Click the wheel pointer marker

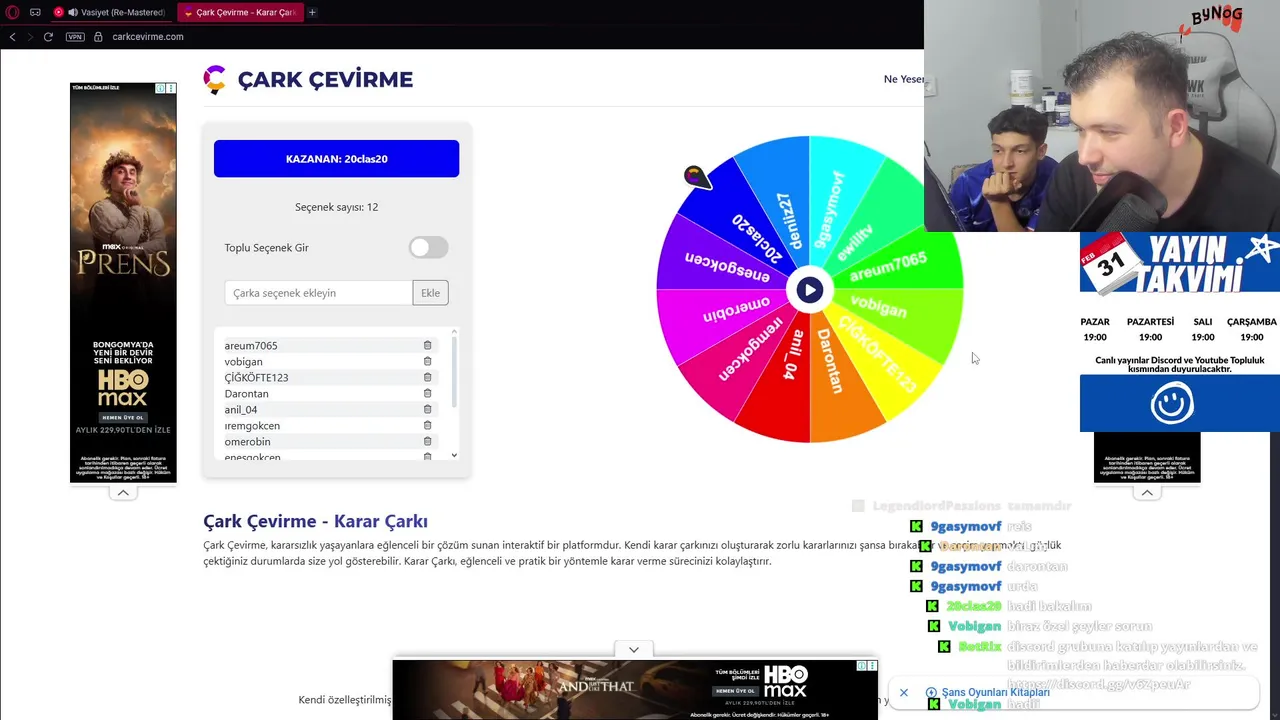coord(696,178)
